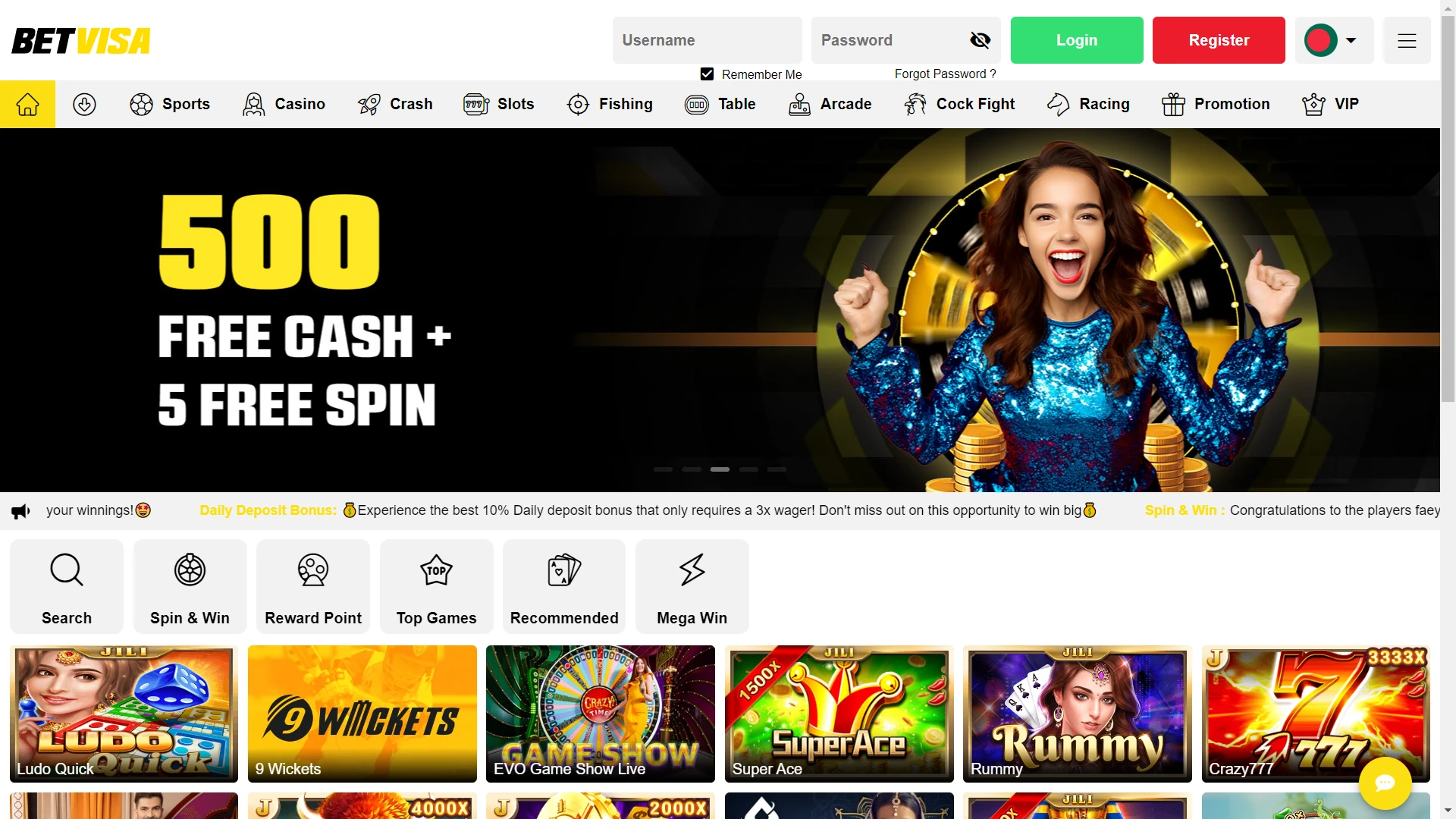
Task: Click the Racing horse icon
Action: (x=1058, y=104)
